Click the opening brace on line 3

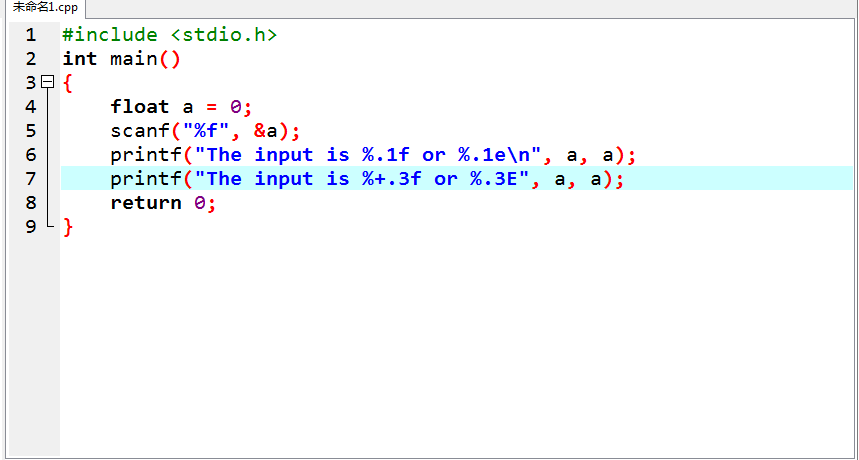pyautogui.click(x=67, y=83)
